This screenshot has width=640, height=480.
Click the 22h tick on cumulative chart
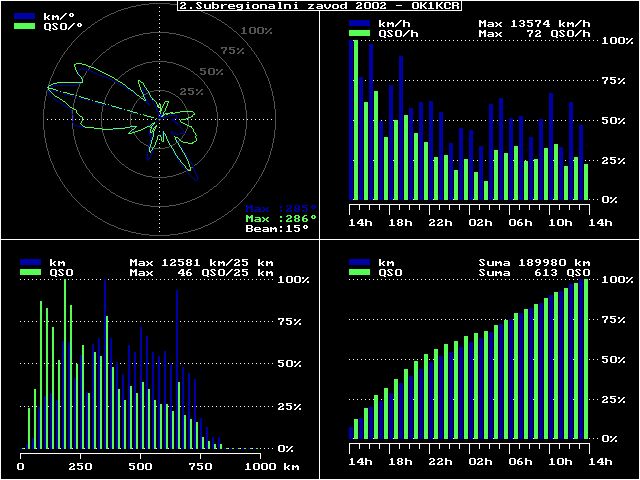(x=440, y=461)
